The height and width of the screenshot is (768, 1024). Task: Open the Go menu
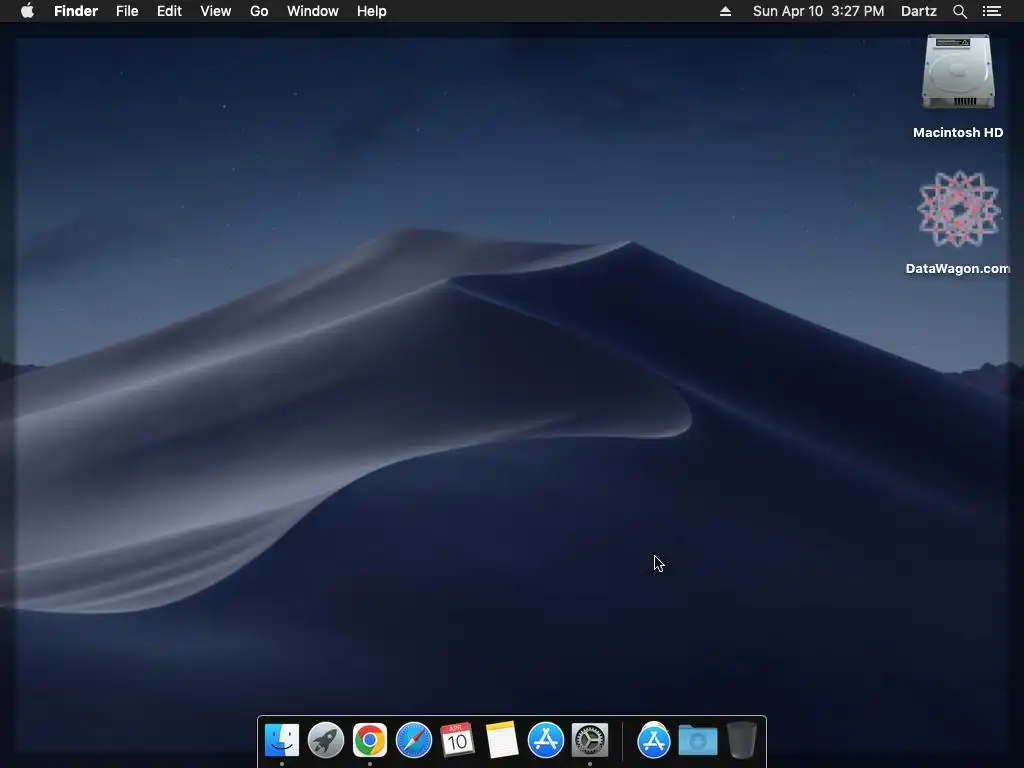coord(259,11)
